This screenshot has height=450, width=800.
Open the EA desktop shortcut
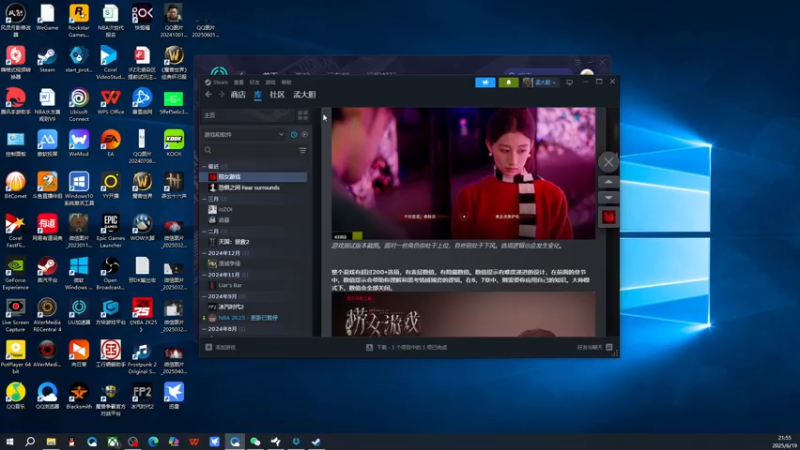pyautogui.click(x=110, y=143)
